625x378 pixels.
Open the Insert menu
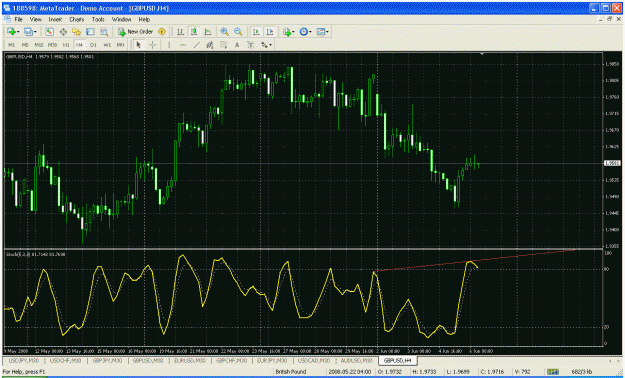click(55, 19)
